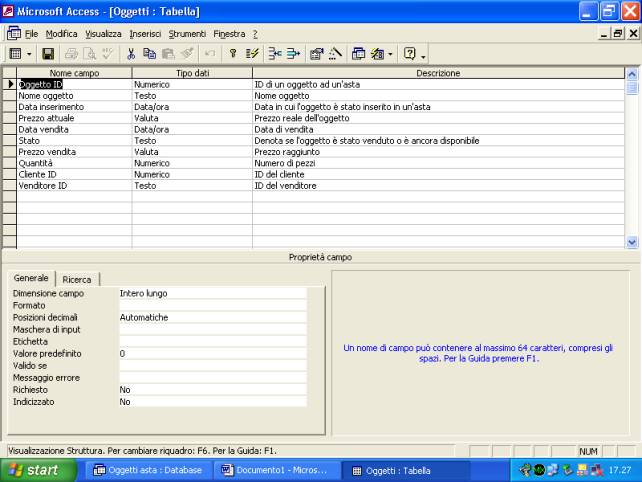
Task: Switch to Oggetti asta : Database taskbar button
Action: tap(148, 470)
